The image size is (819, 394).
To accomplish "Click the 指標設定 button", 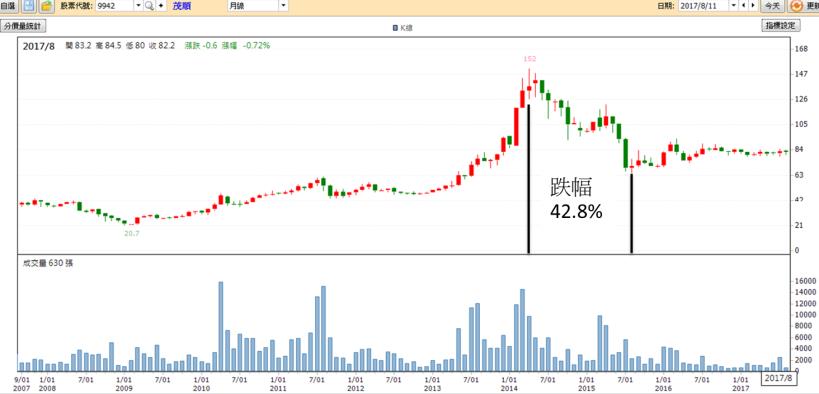I will point(780,26).
